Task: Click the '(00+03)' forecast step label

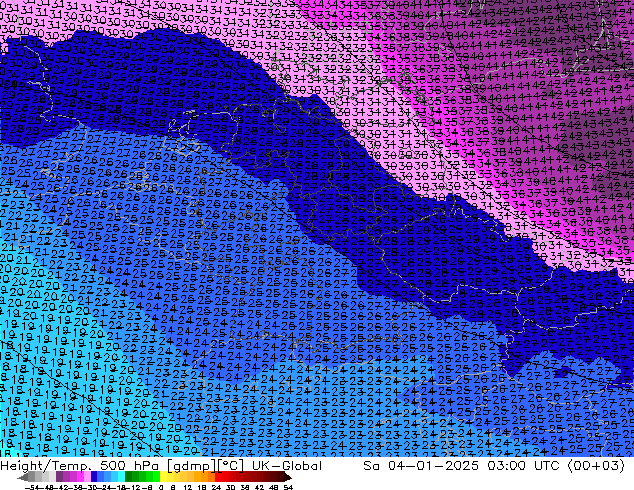Action: pyautogui.click(x=597, y=466)
